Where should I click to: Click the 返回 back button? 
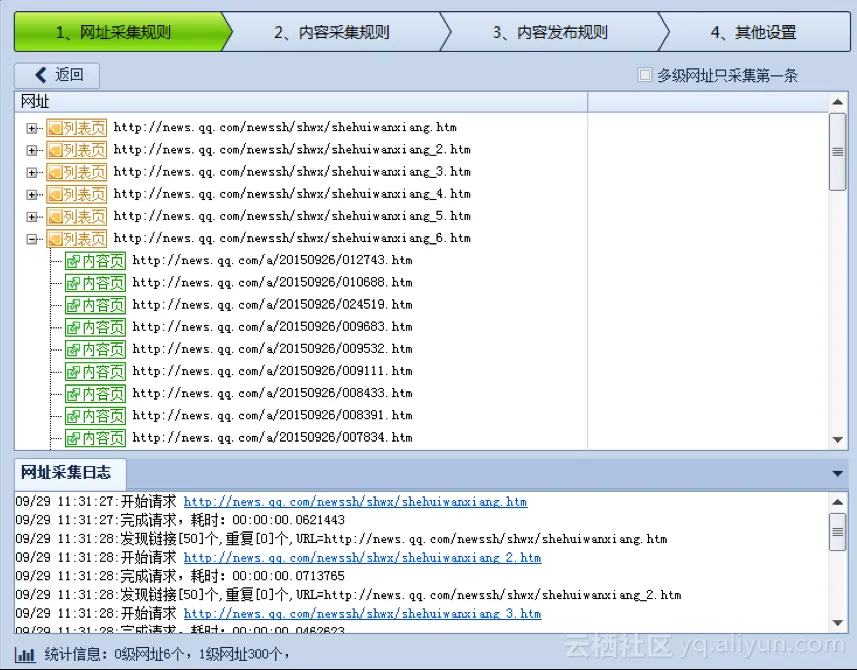[57, 75]
